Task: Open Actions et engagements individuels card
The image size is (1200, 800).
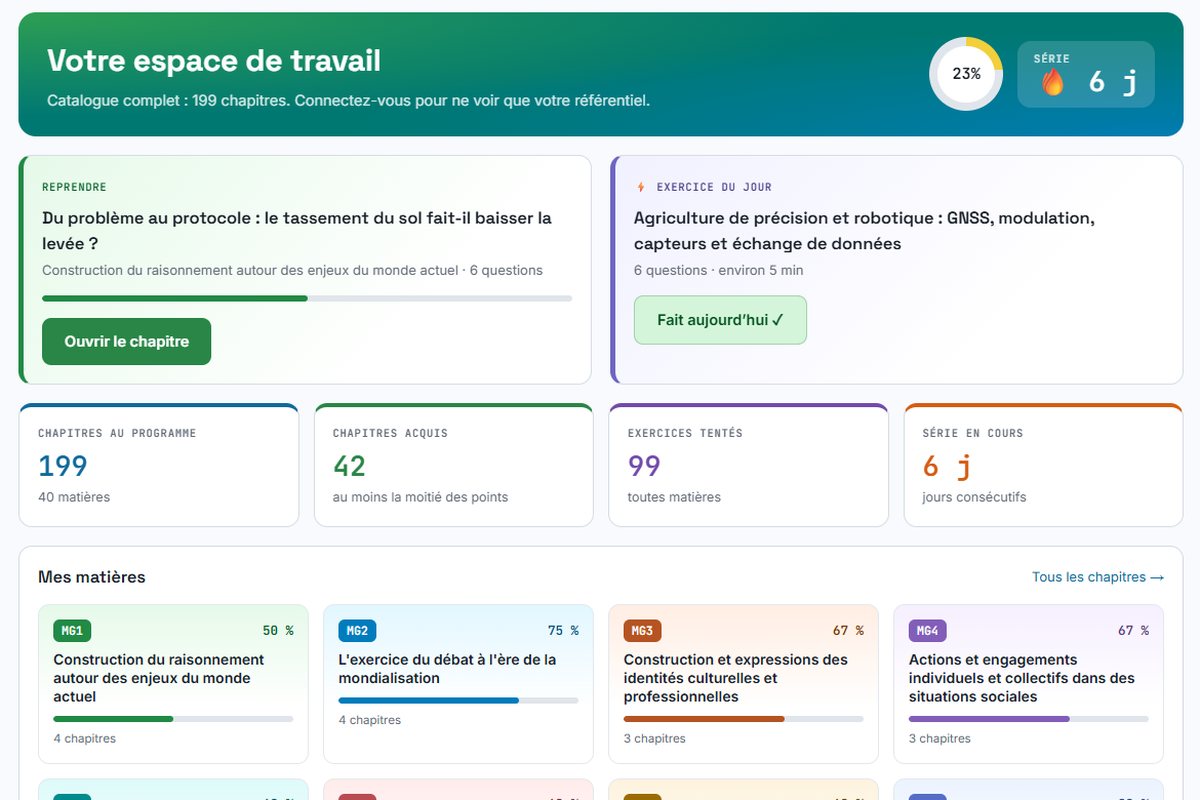Action: point(1028,684)
